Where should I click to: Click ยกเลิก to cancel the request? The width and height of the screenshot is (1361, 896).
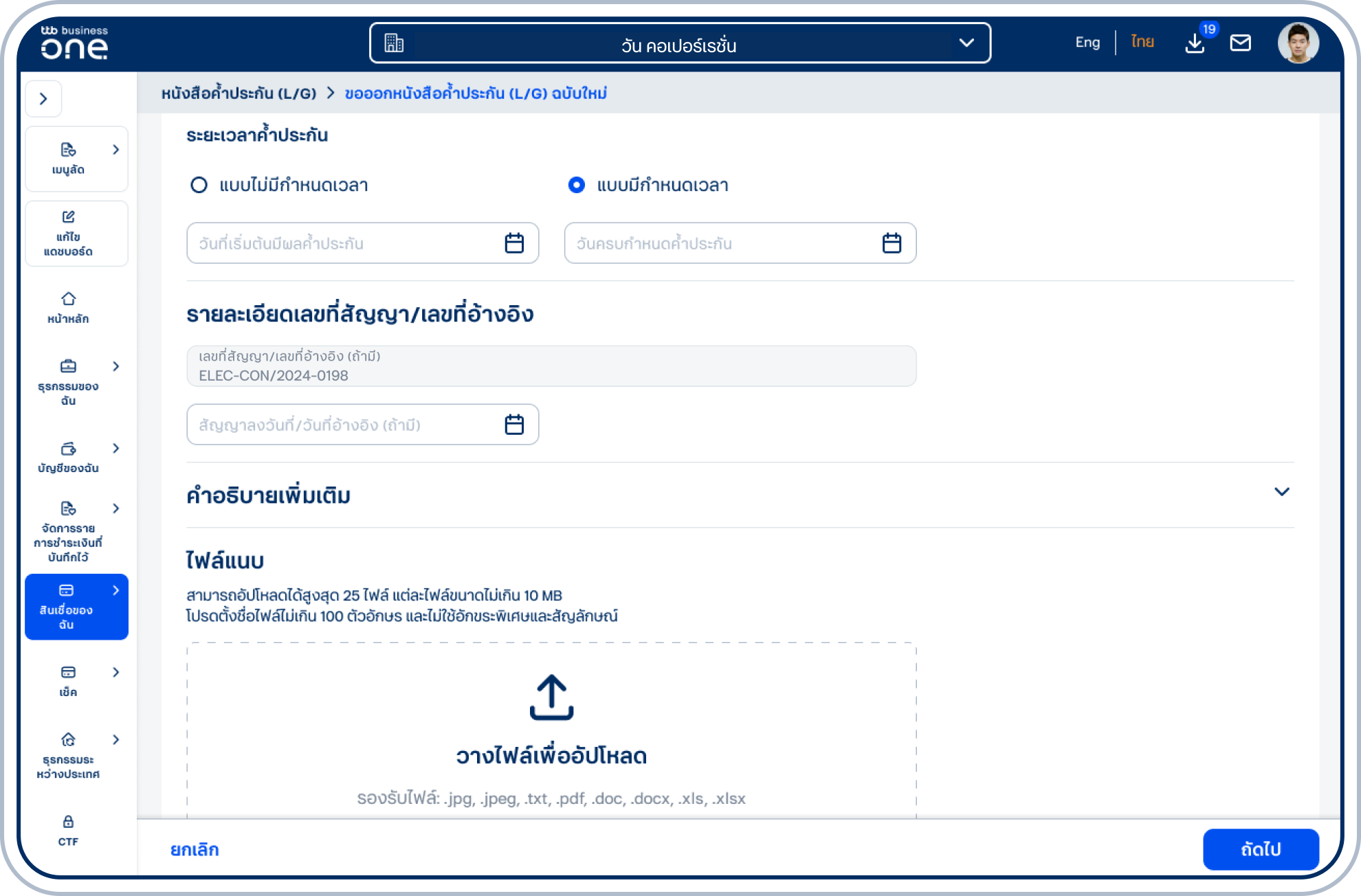point(195,849)
